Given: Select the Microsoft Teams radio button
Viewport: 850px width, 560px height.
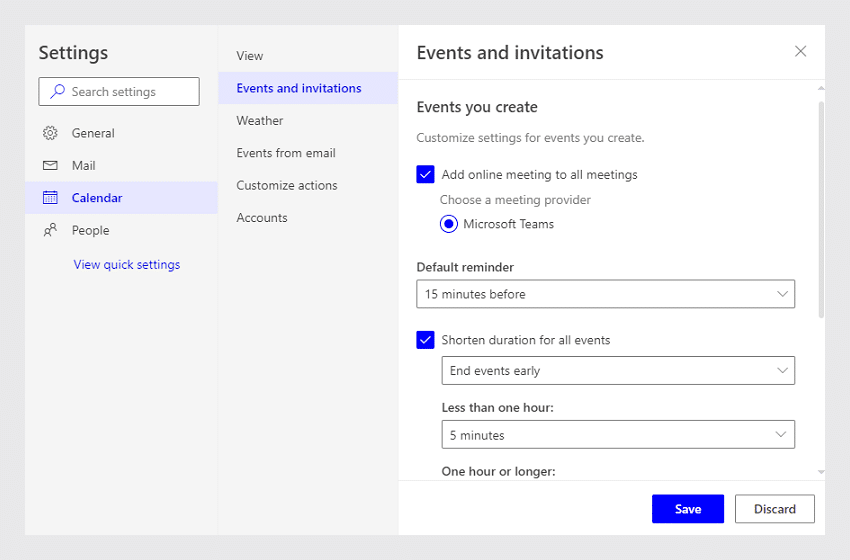Looking at the screenshot, I should point(449,224).
